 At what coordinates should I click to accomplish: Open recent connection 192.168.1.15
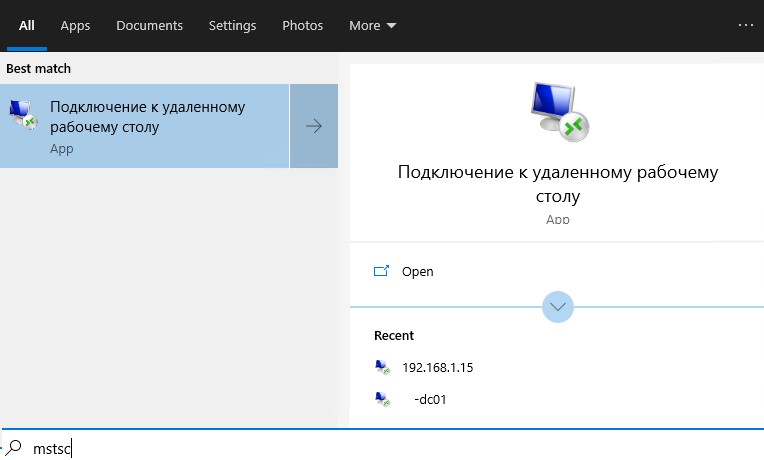coord(437,367)
